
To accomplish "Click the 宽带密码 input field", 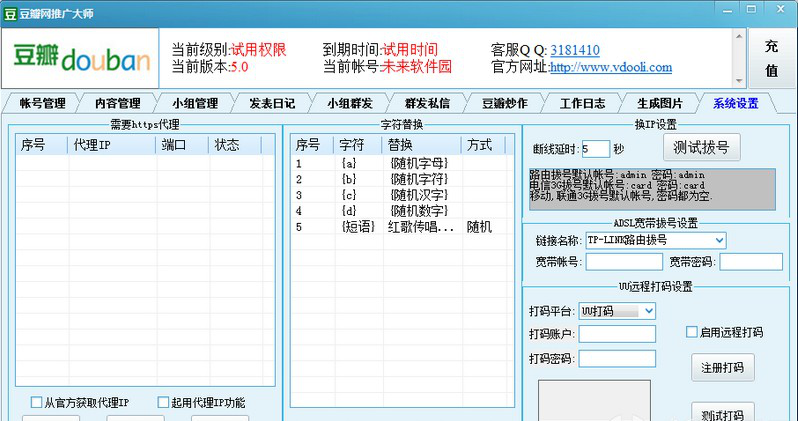I will [x=751, y=262].
